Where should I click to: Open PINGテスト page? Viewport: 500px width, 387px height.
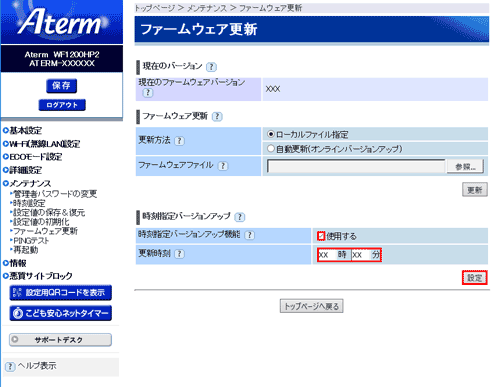coord(31,240)
